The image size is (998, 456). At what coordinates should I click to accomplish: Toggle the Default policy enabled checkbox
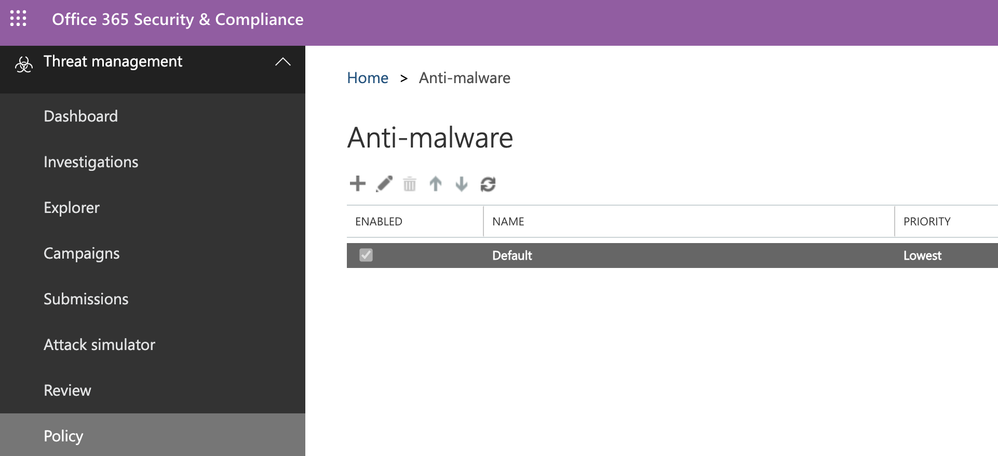(366, 255)
